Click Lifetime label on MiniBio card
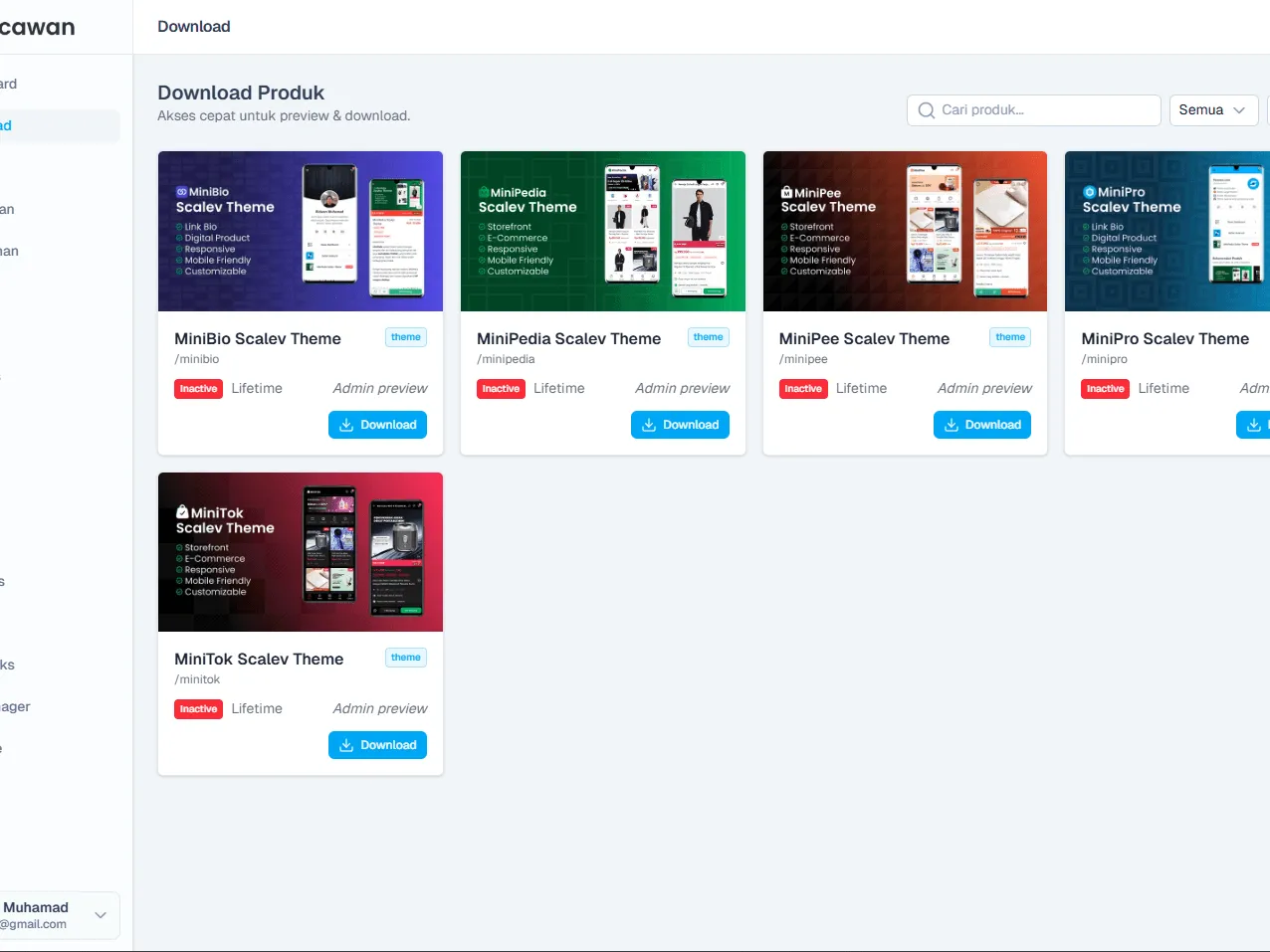 257,389
